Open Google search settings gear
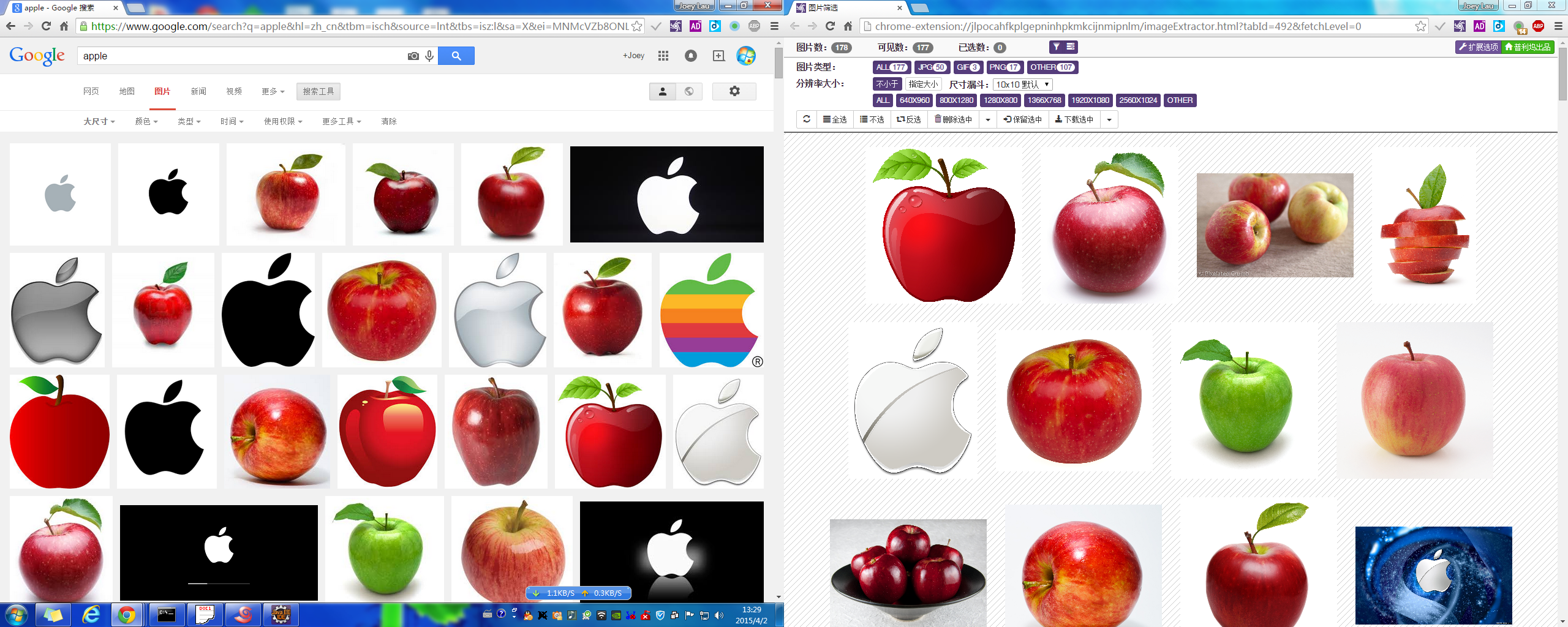Viewport: 1568px width, 627px height. coord(734,91)
